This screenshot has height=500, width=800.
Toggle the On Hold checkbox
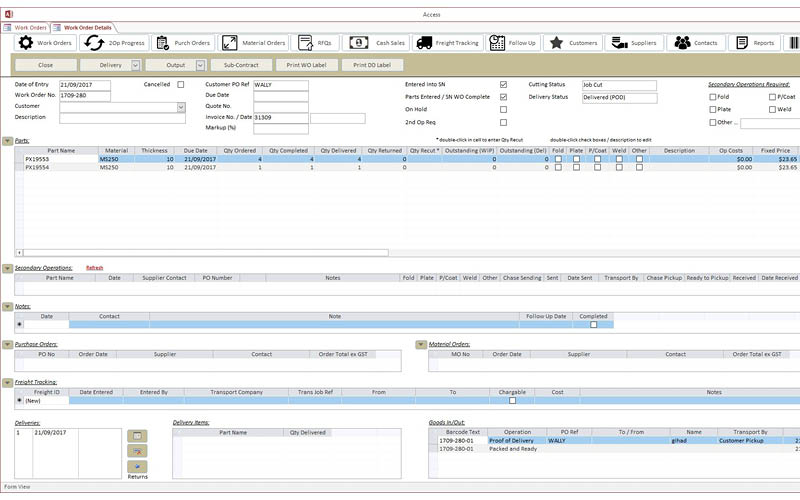504,109
